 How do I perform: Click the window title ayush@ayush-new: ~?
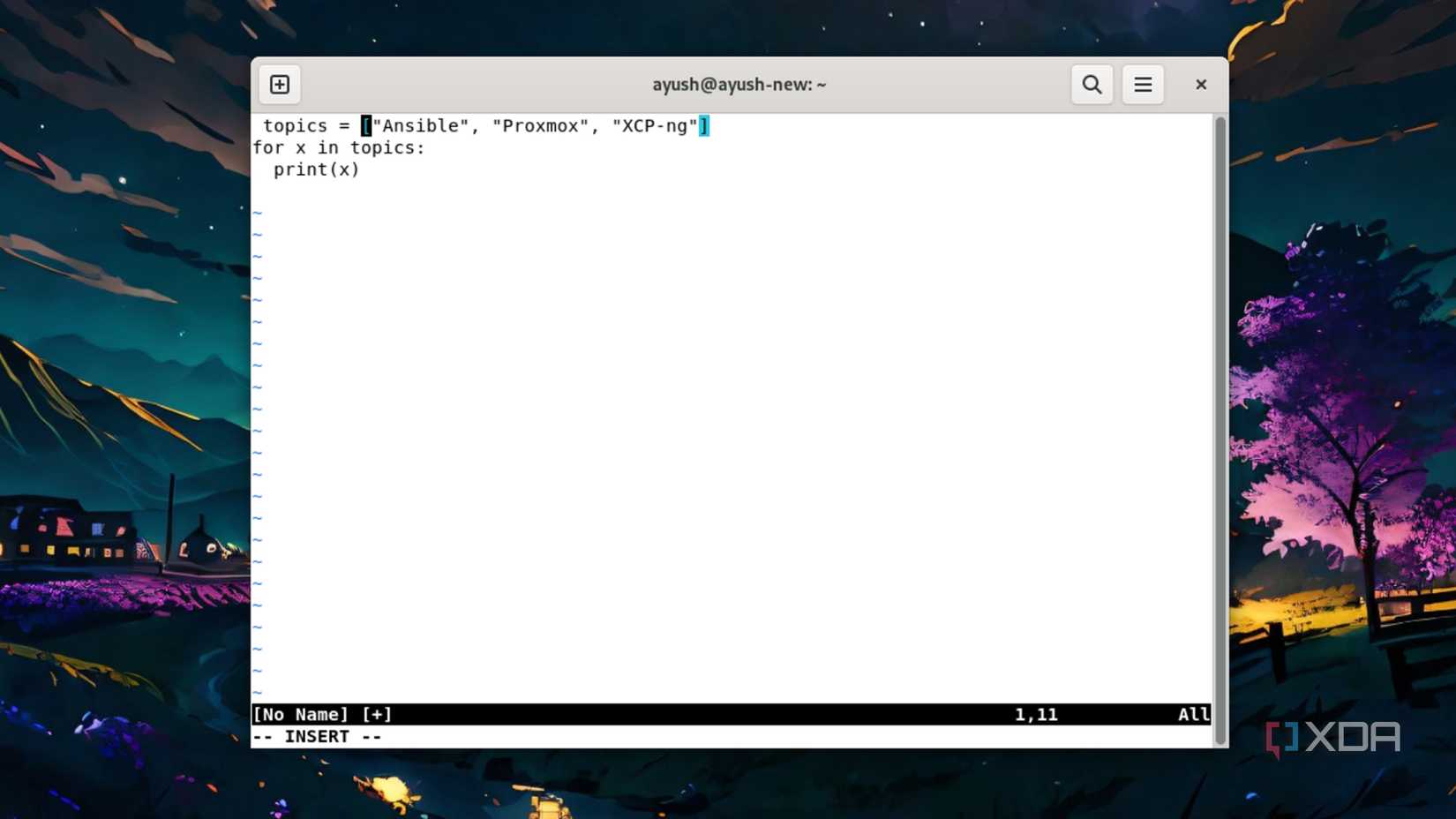coord(739,85)
